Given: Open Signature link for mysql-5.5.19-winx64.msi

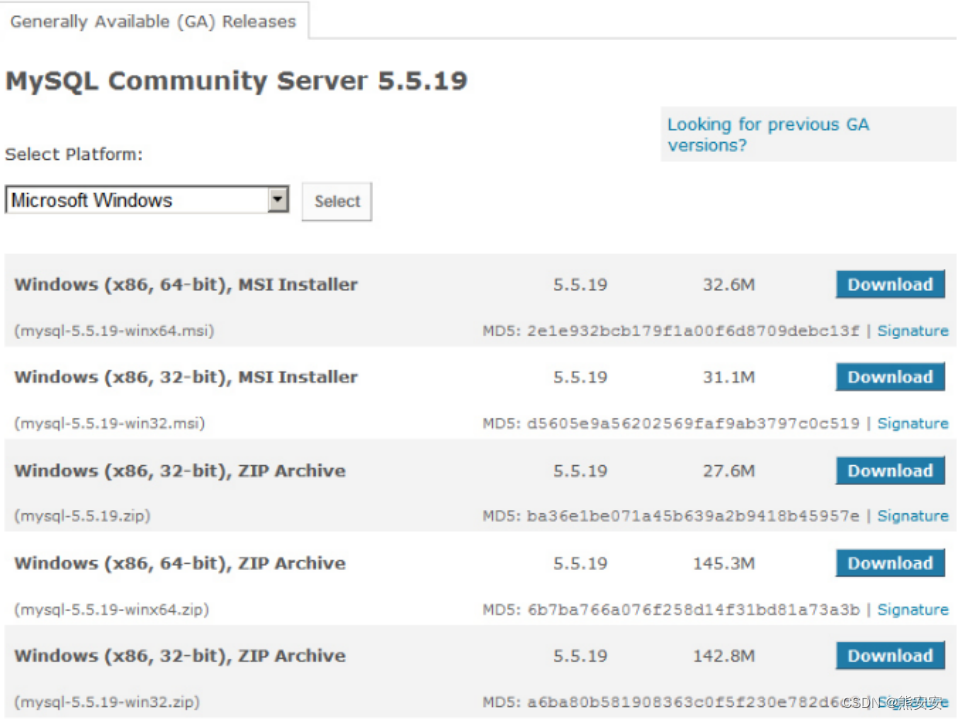Looking at the screenshot, I should [913, 331].
